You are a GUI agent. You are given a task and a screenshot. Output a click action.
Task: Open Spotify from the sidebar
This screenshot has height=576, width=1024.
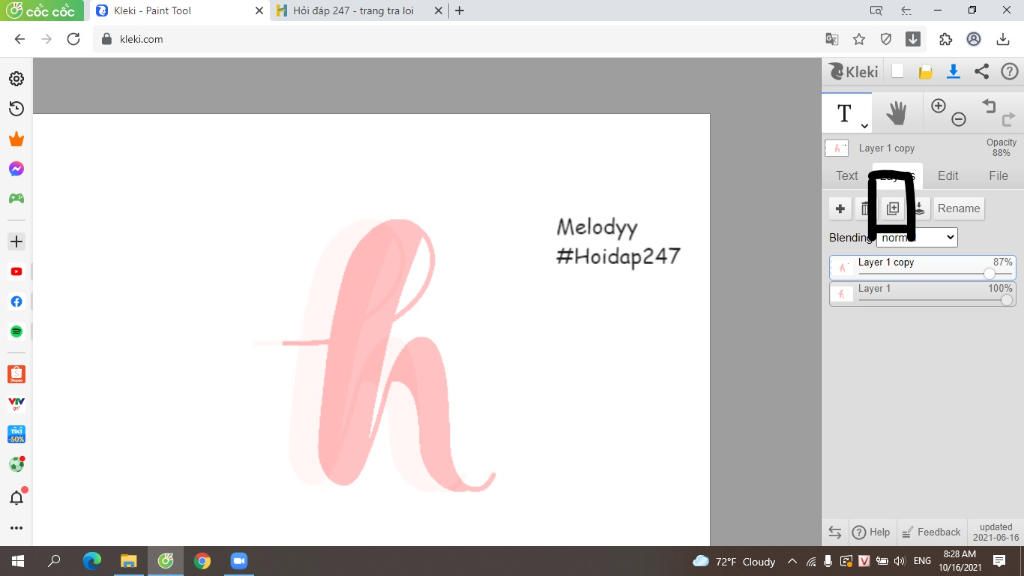[x=16, y=332]
